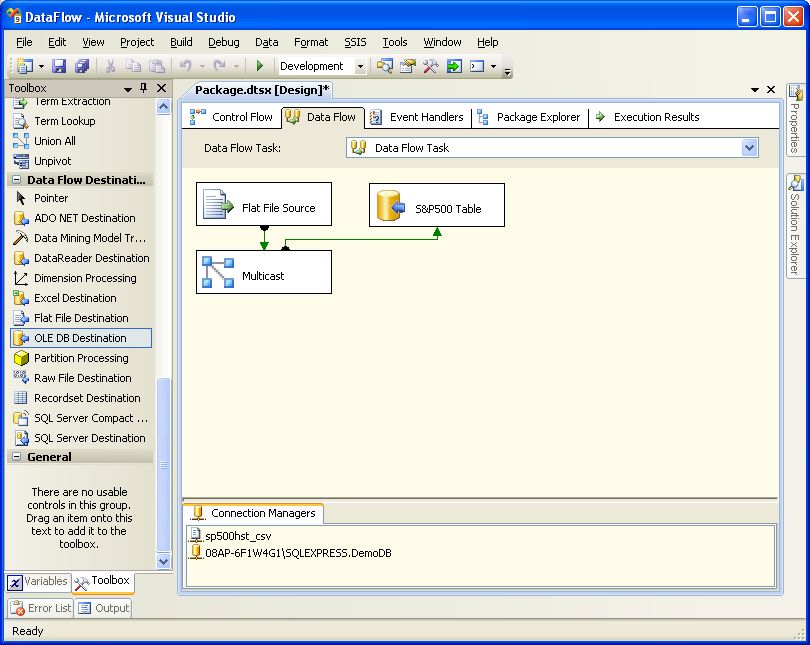Click the New Project toolbar icon

tap(25, 66)
